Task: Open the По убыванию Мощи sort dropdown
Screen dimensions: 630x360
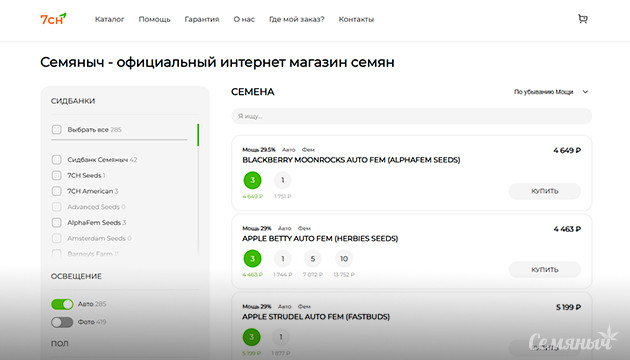Action: pos(551,92)
